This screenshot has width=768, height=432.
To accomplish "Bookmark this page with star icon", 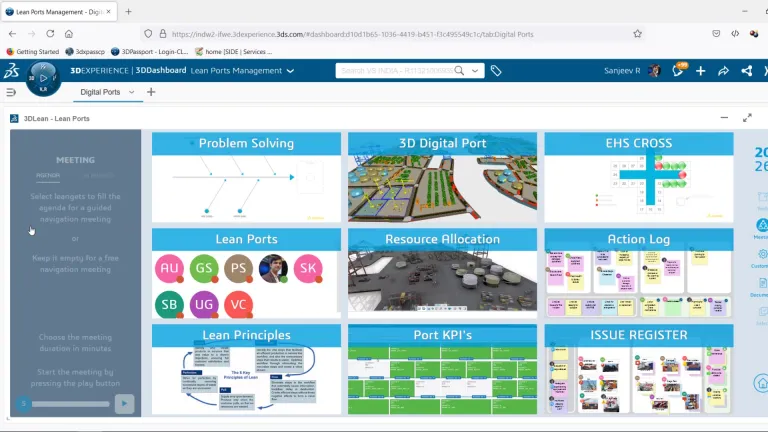I will point(637,34).
